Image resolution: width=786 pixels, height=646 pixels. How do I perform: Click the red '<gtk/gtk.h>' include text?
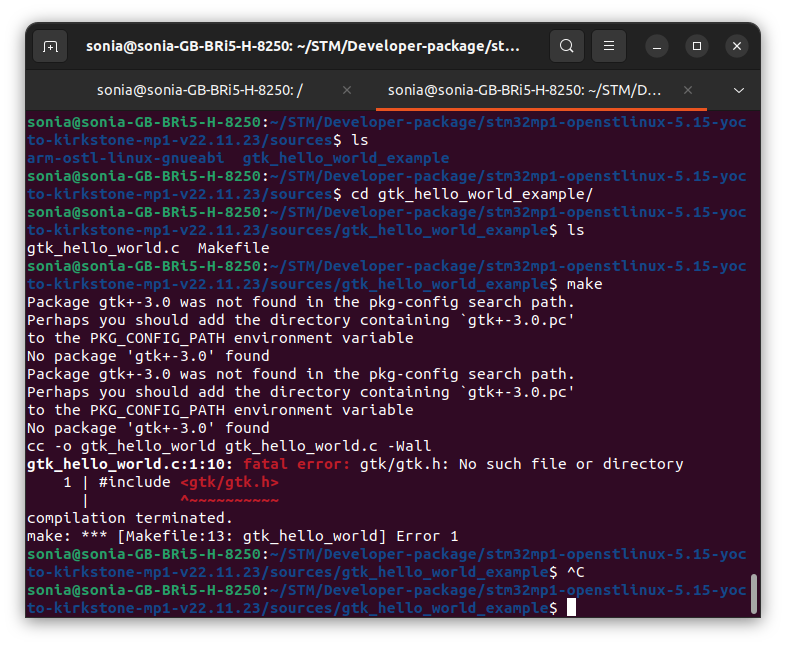(x=229, y=482)
